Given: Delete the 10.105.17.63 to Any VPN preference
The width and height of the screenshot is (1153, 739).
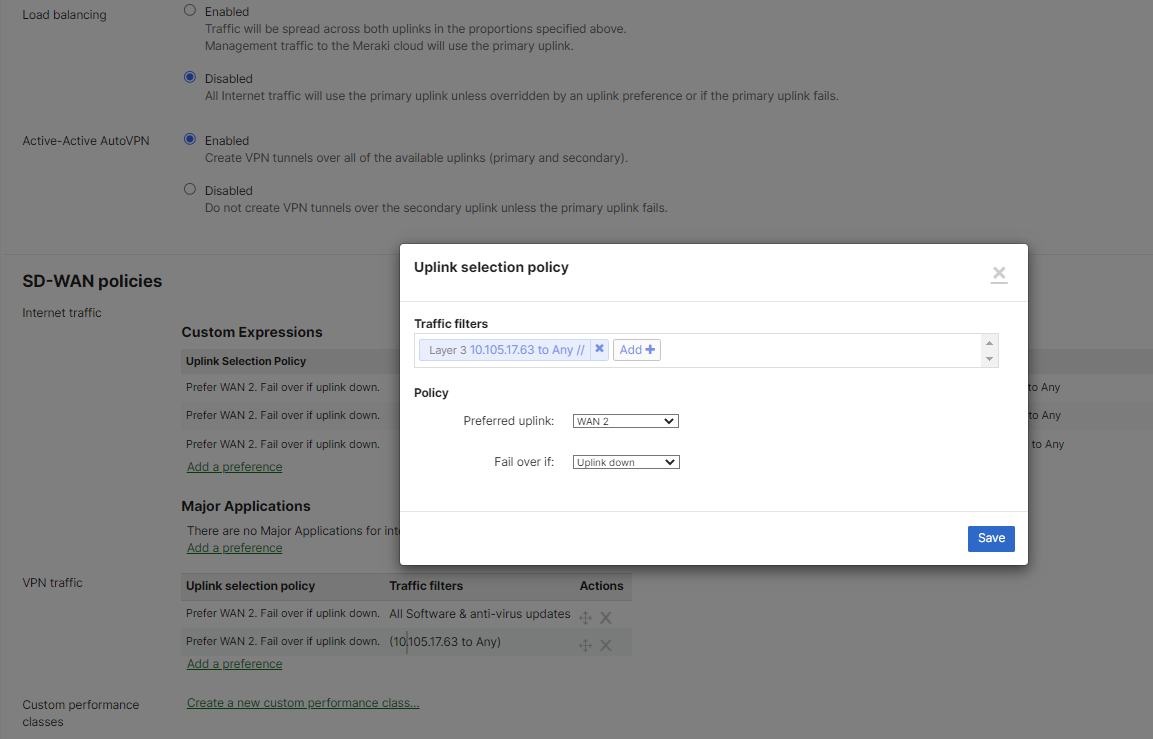Looking at the screenshot, I should [605, 644].
